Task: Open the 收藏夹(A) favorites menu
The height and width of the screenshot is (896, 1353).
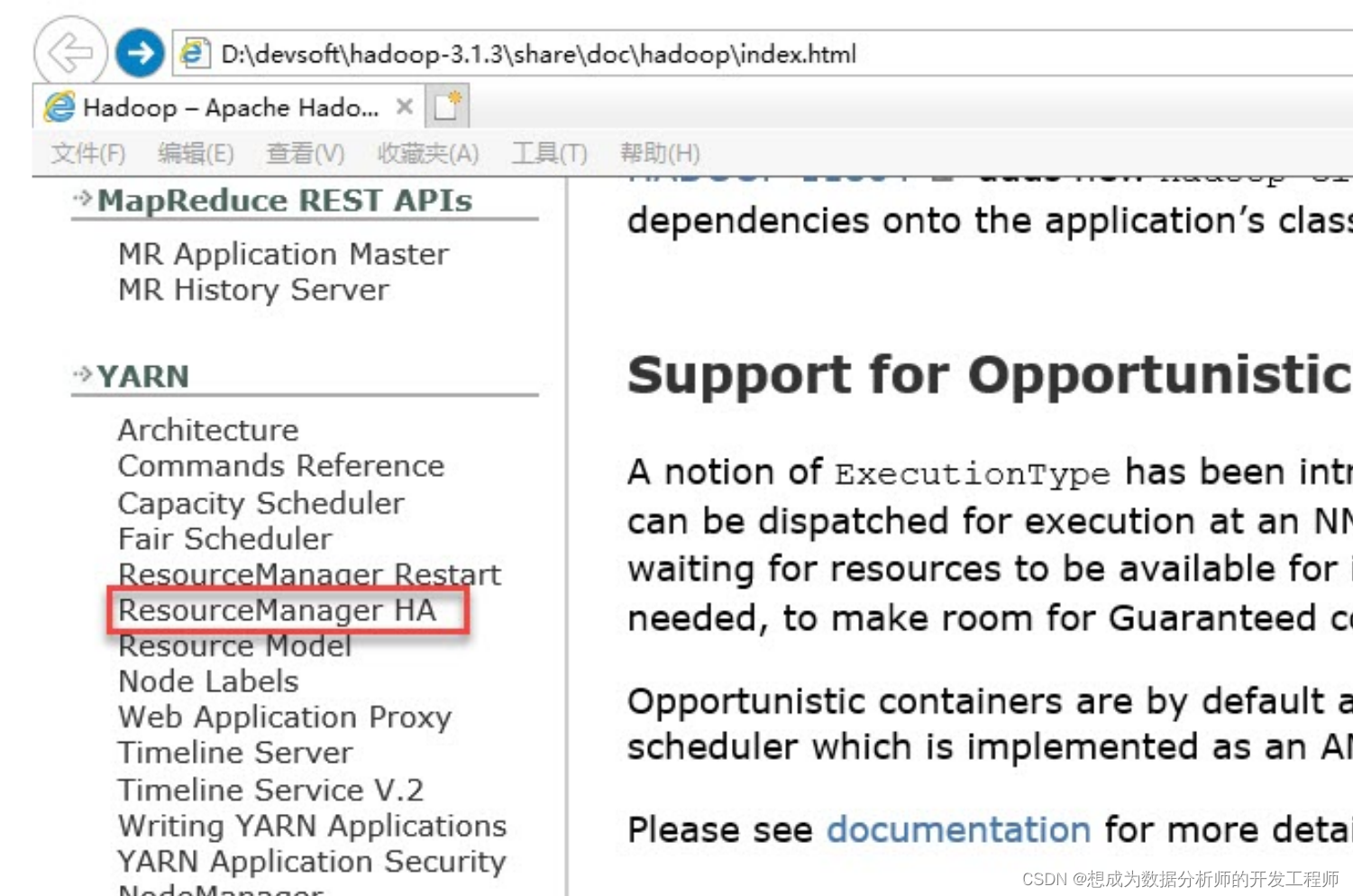Action: pyautogui.click(x=427, y=153)
